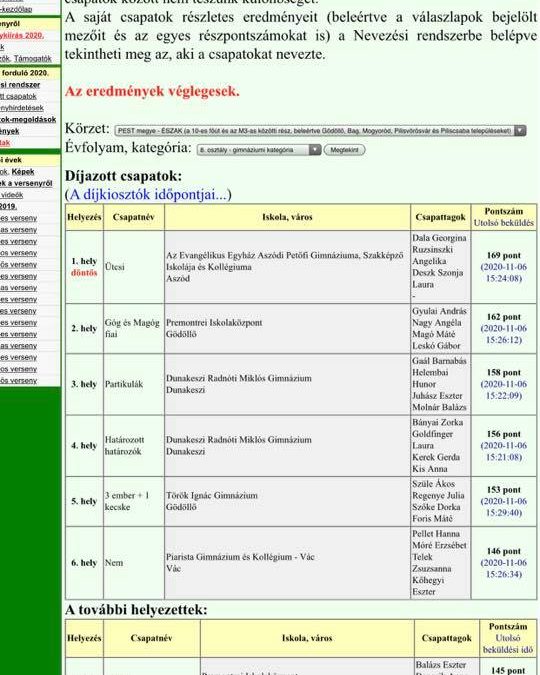Click the Aszódi Petőfi Gimnáziuma school cell
540x675 pixels.
[x=285, y=267]
